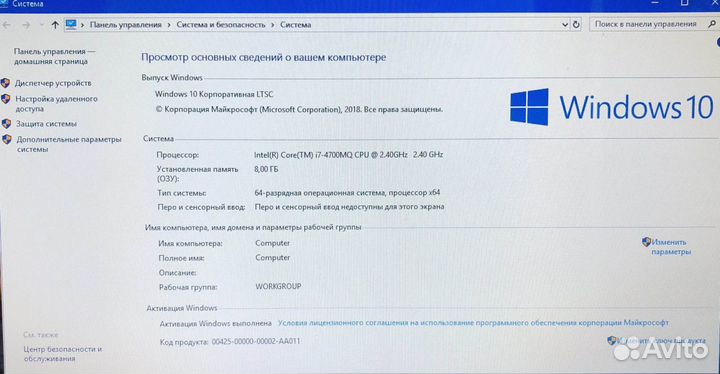Select '64-разрядная операционная система' text
Image resolution: width=720 pixels, height=374 pixels.
coord(320,193)
